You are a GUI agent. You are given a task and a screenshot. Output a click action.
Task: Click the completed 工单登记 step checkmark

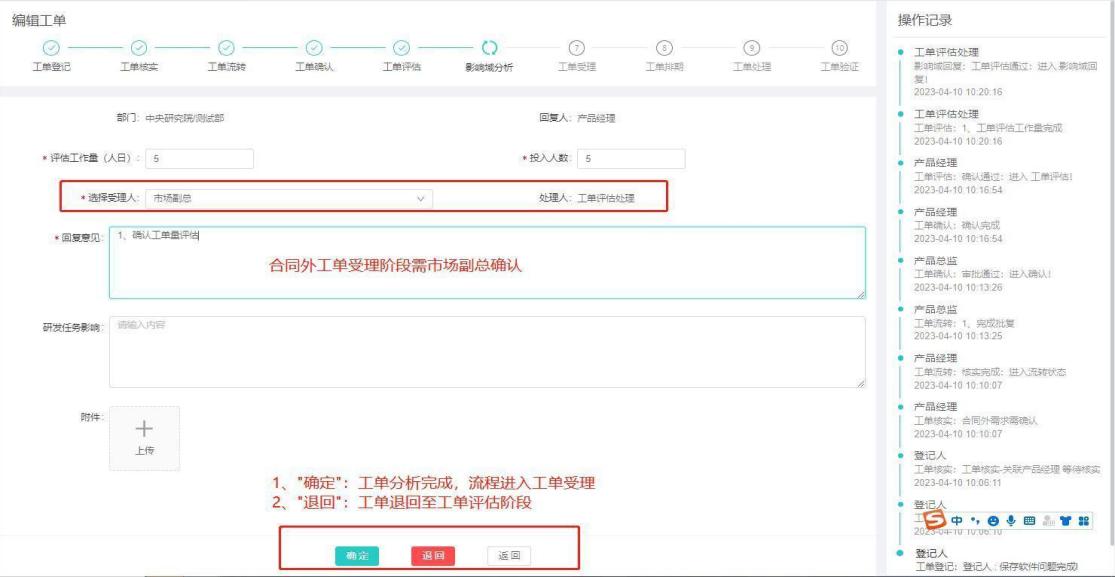coord(52,47)
